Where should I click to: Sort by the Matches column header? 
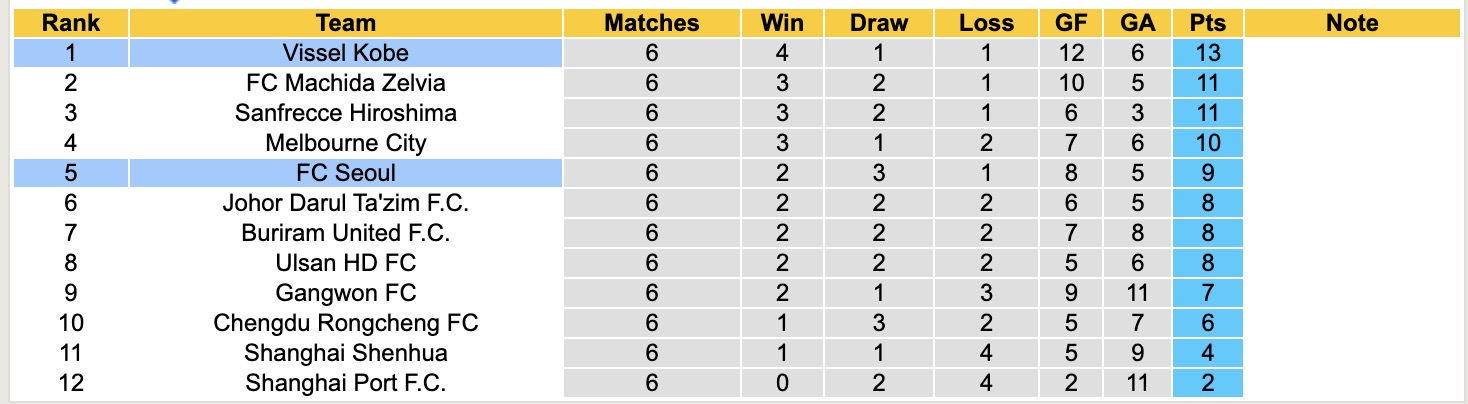[x=652, y=23]
